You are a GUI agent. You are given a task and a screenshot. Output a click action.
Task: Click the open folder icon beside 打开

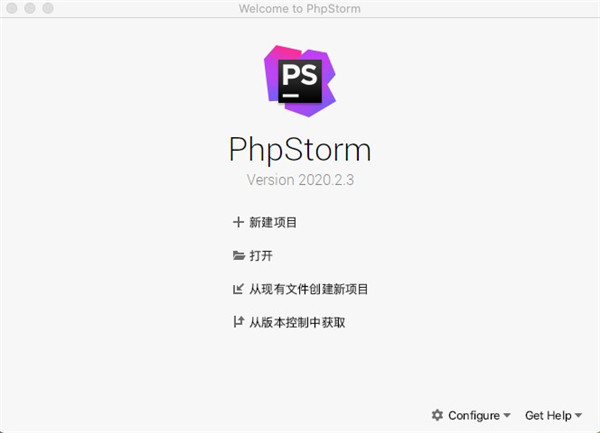tap(239, 256)
